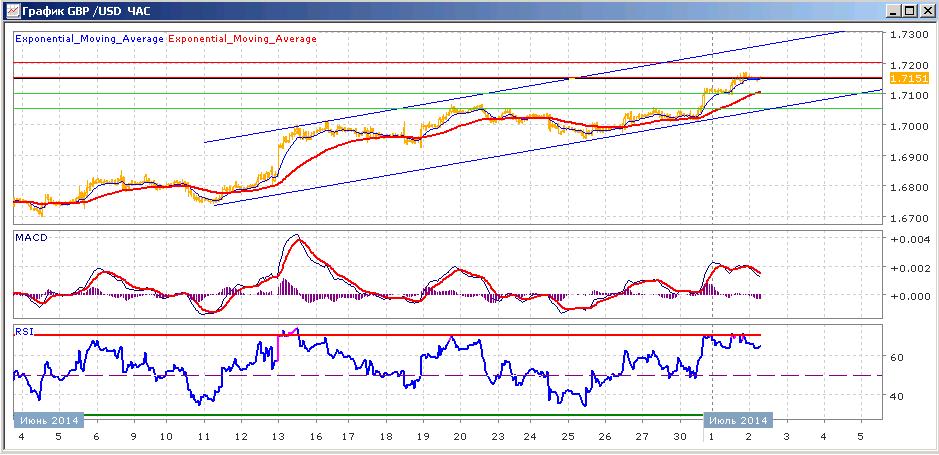Click date label 20 on time axis

pyautogui.click(x=460, y=436)
